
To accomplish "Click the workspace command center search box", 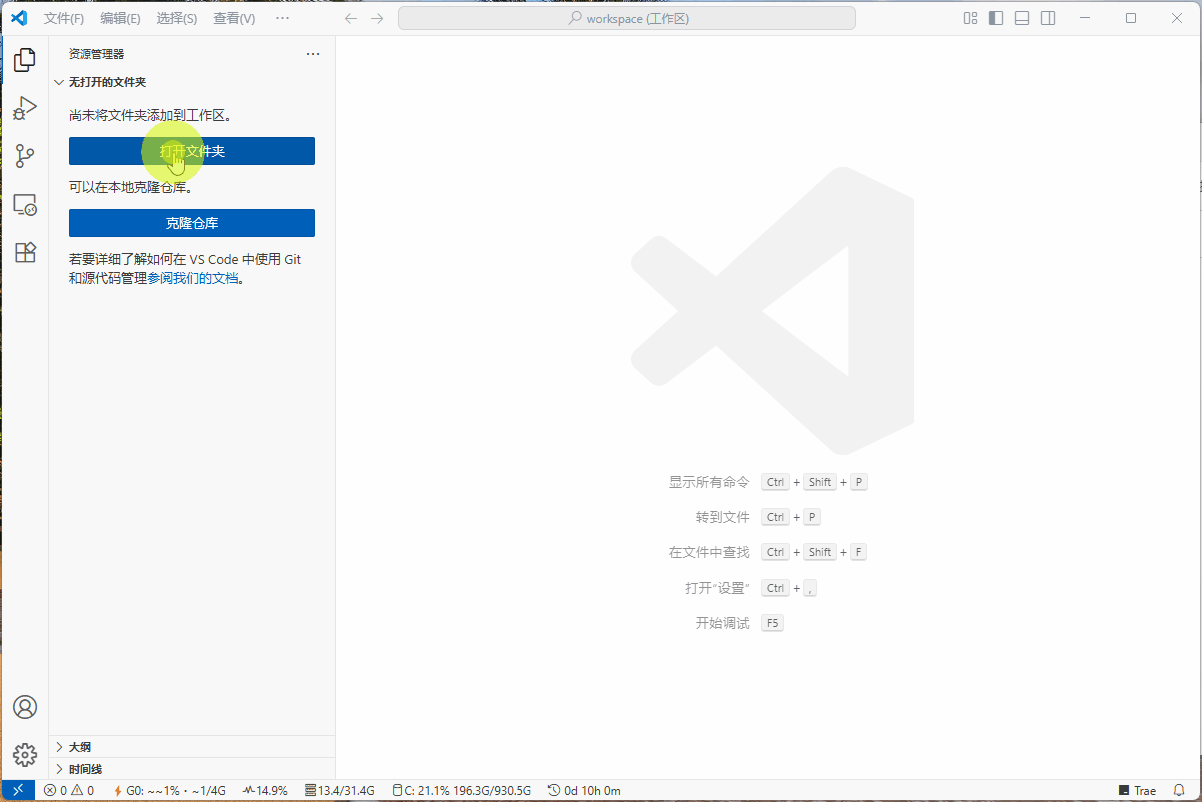I will (x=627, y=18).
